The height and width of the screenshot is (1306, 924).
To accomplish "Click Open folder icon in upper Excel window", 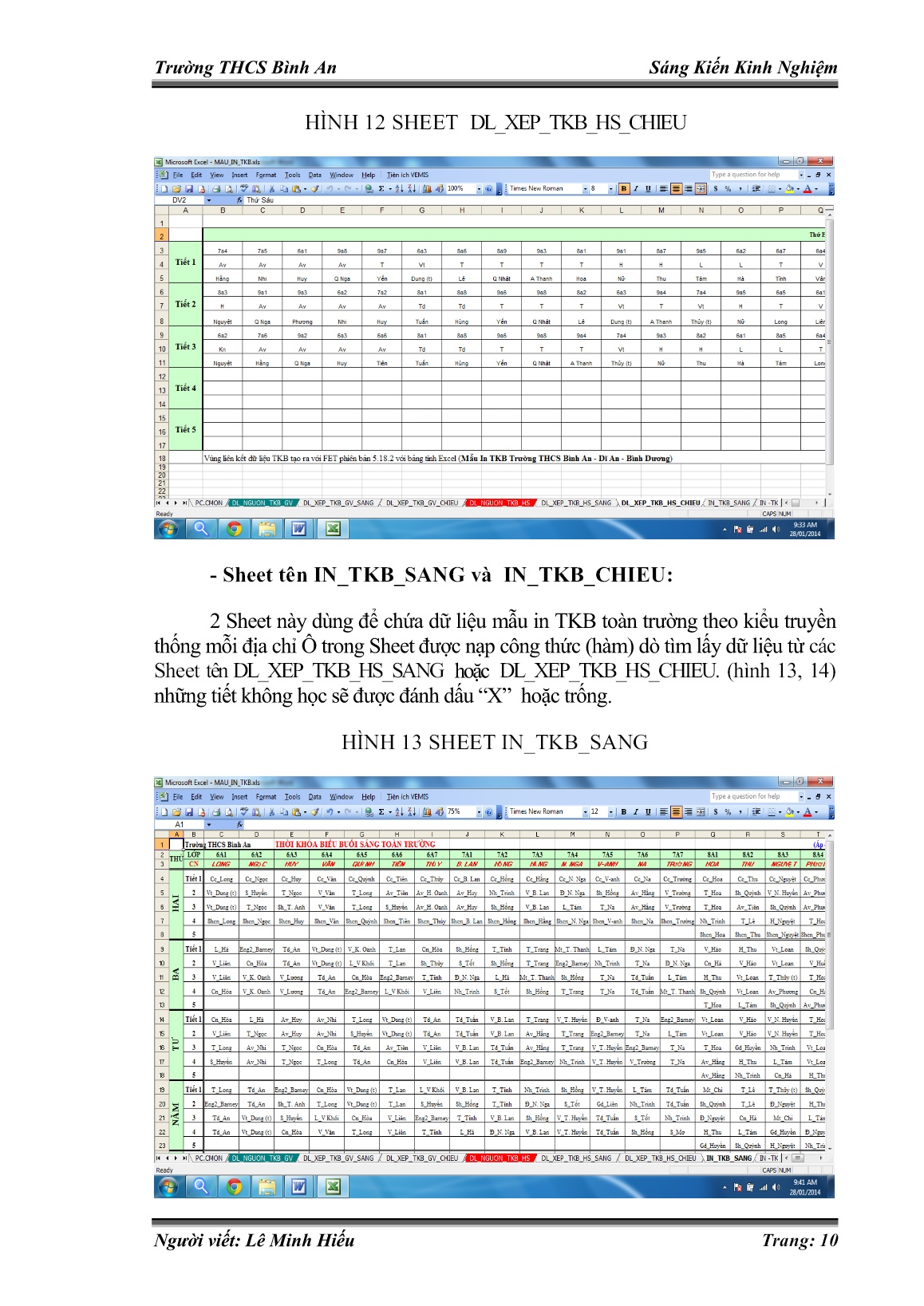I will click(x=177, y=189).
